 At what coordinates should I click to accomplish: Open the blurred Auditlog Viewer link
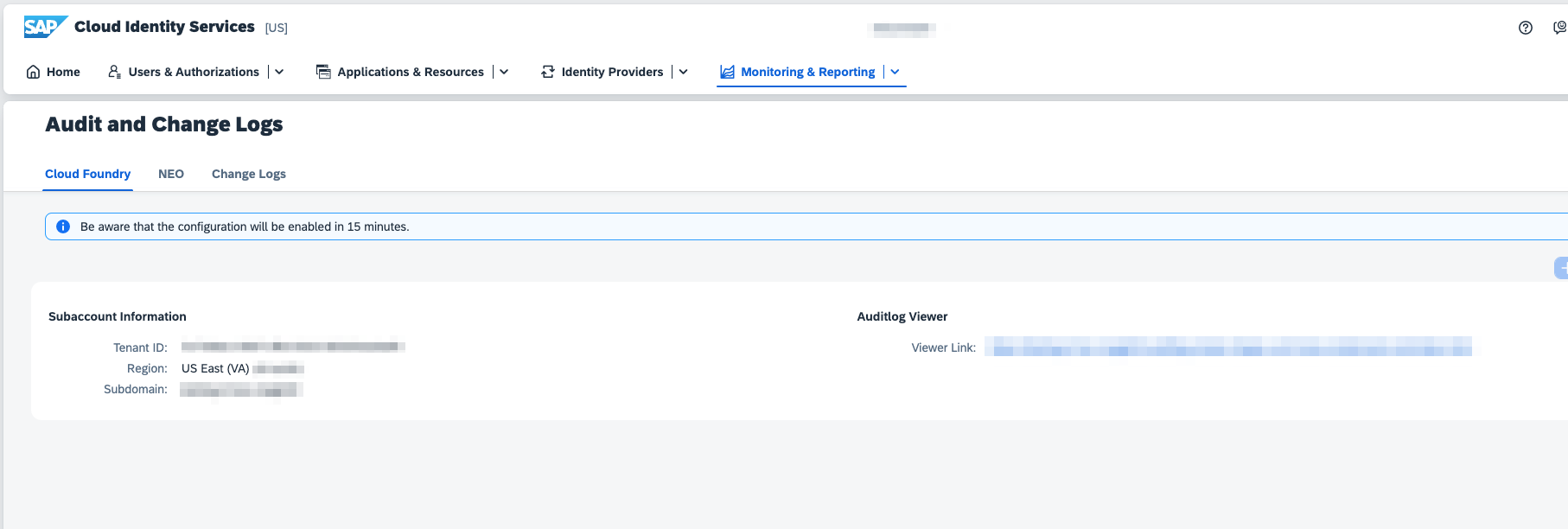1227,347
